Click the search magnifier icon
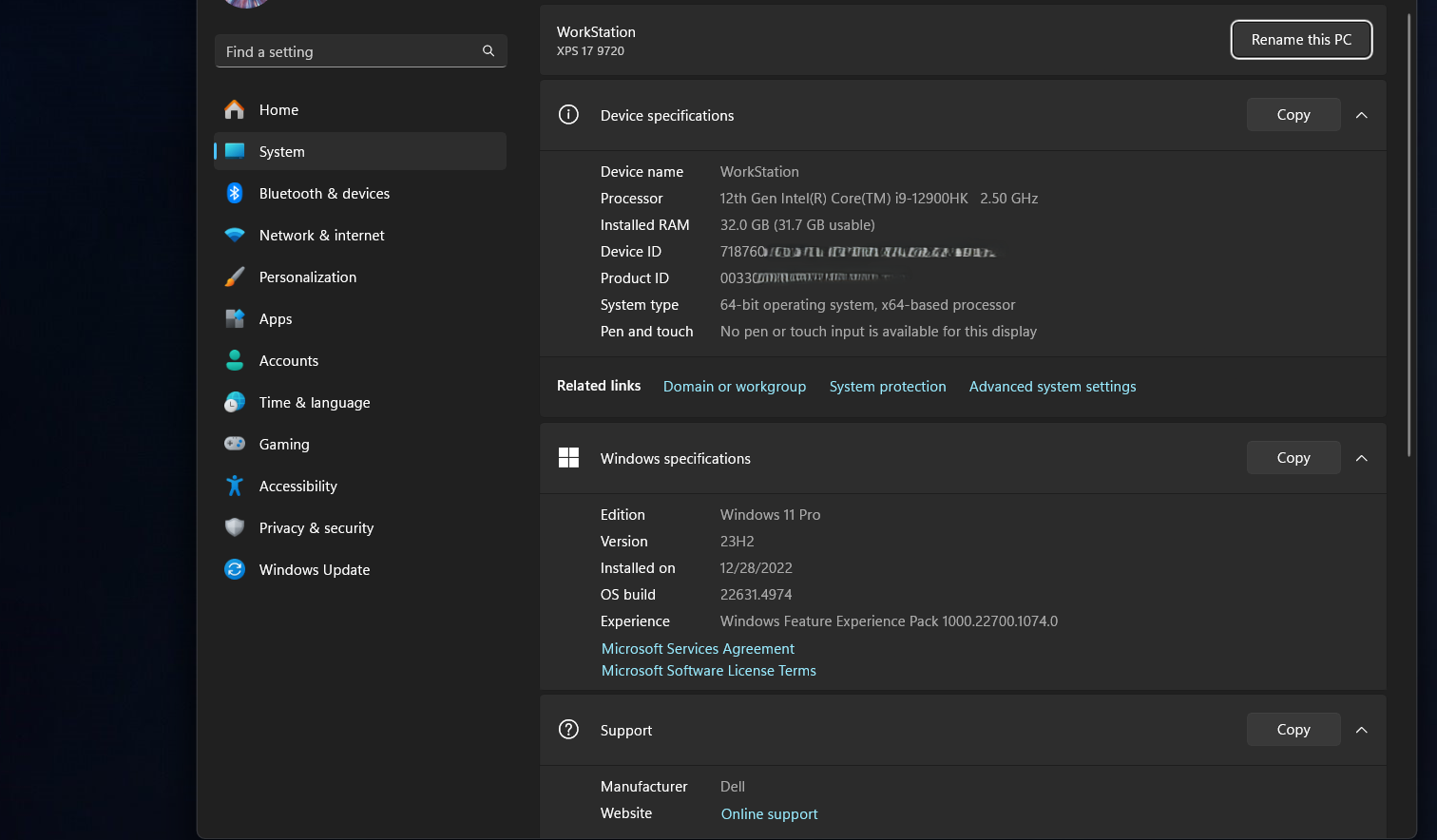Image resolution: width=1437 pixels, height=840 pixels. click(x=489, y=51)
